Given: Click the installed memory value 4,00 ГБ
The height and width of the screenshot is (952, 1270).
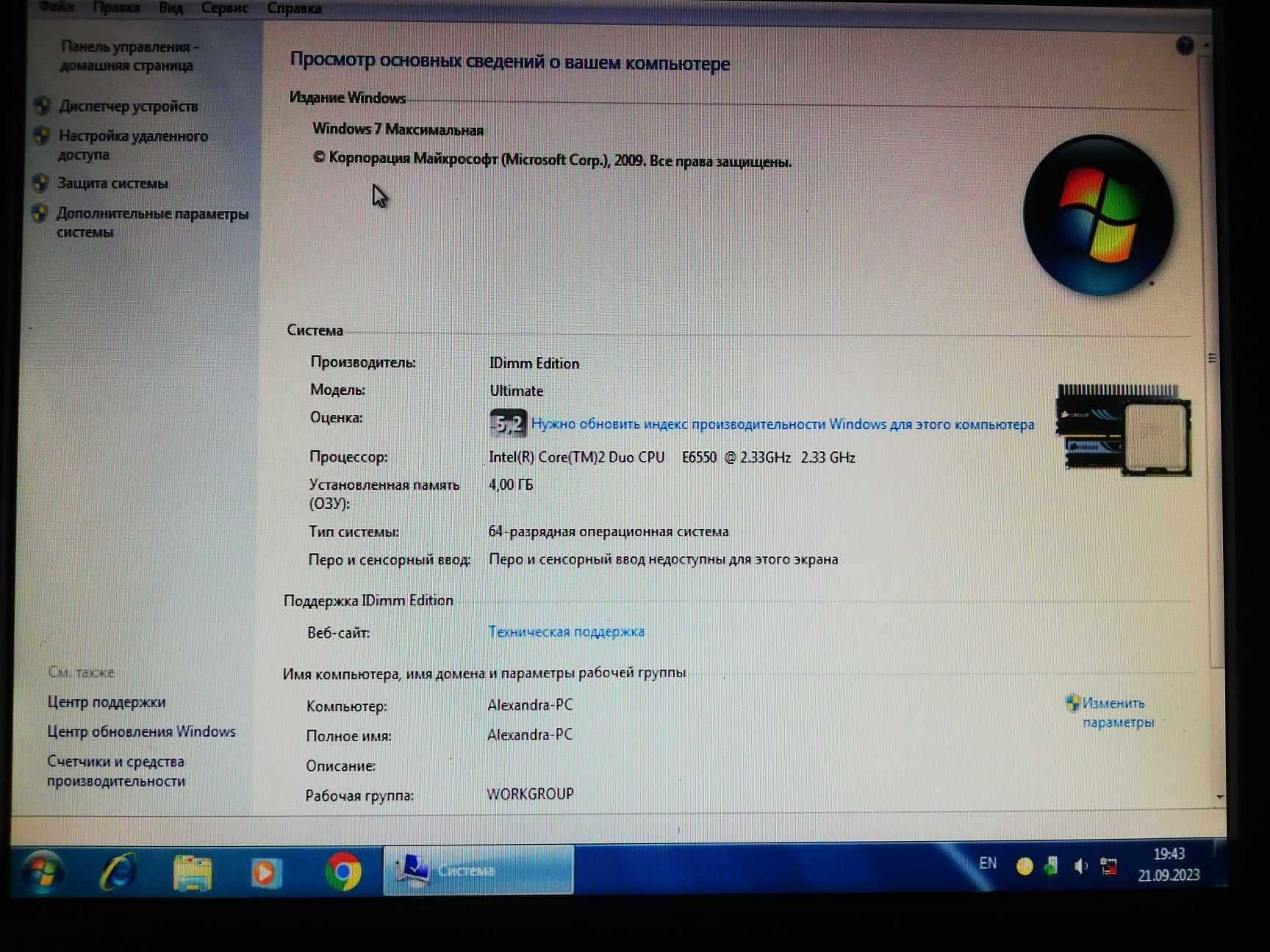Looking at the screenshot, I should click(x=511, y=485).
